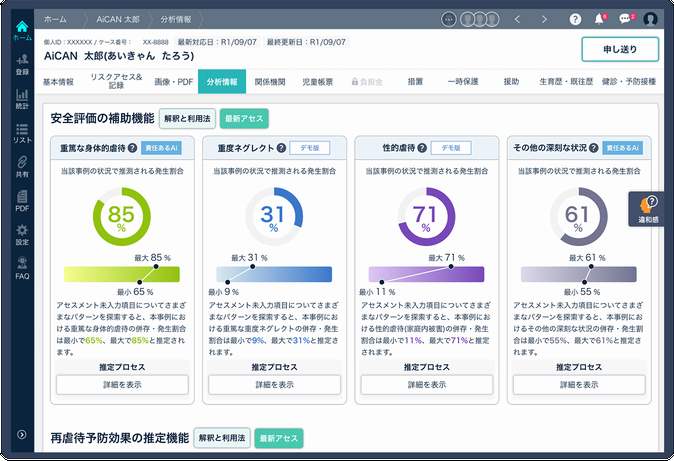Show help for 重篤な身体的虐待
The image size is (674, 461).
point(132,148)
